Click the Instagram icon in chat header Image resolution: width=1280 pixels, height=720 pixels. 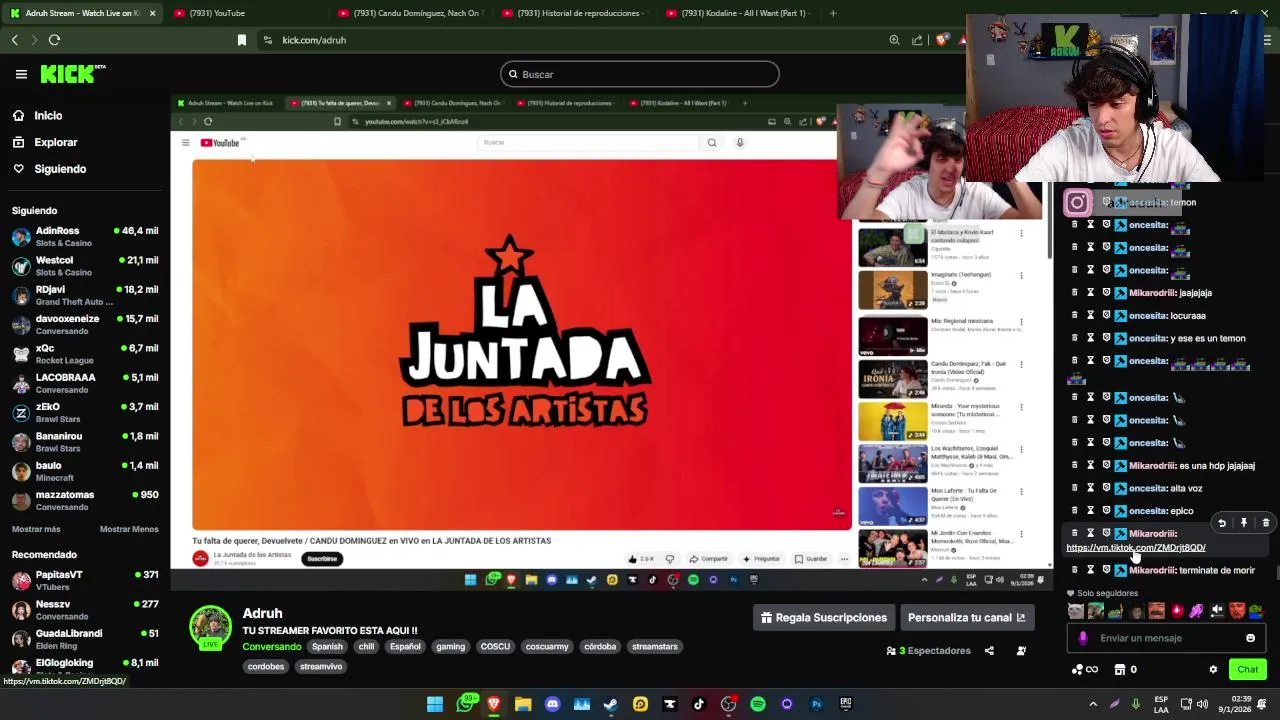click(x=1077, y=203)
